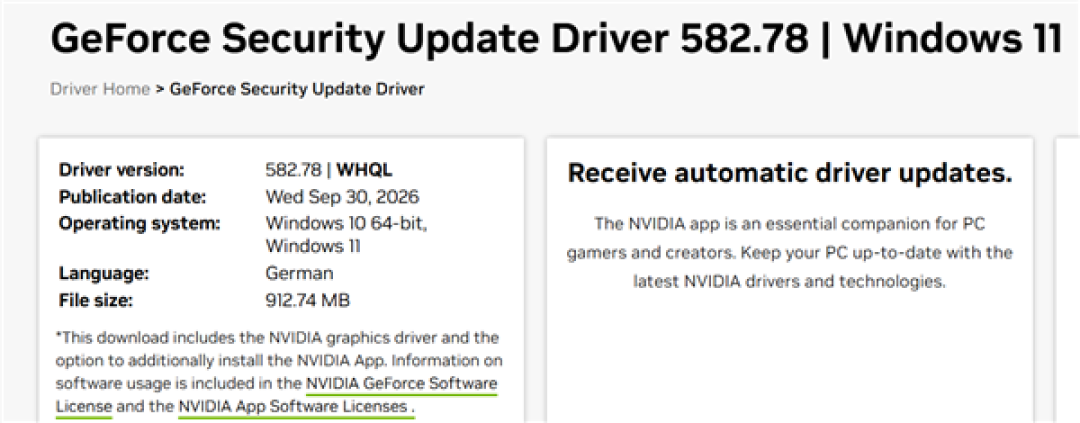
Task: Open the NVIDIA App Software Licenses link
Action: coord(293,406)
